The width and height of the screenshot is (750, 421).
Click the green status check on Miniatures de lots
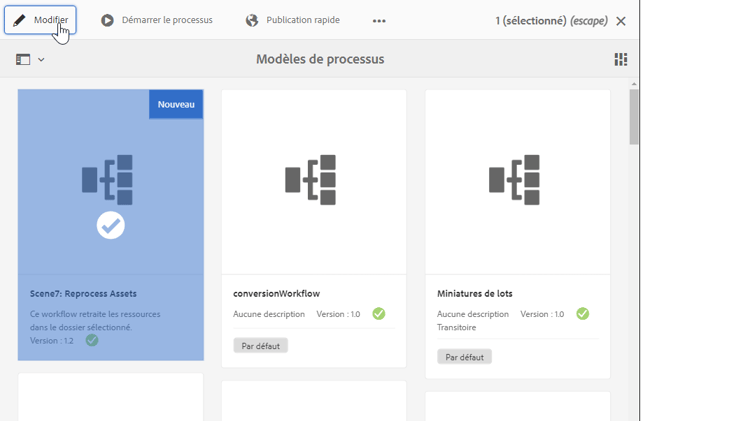583,314
